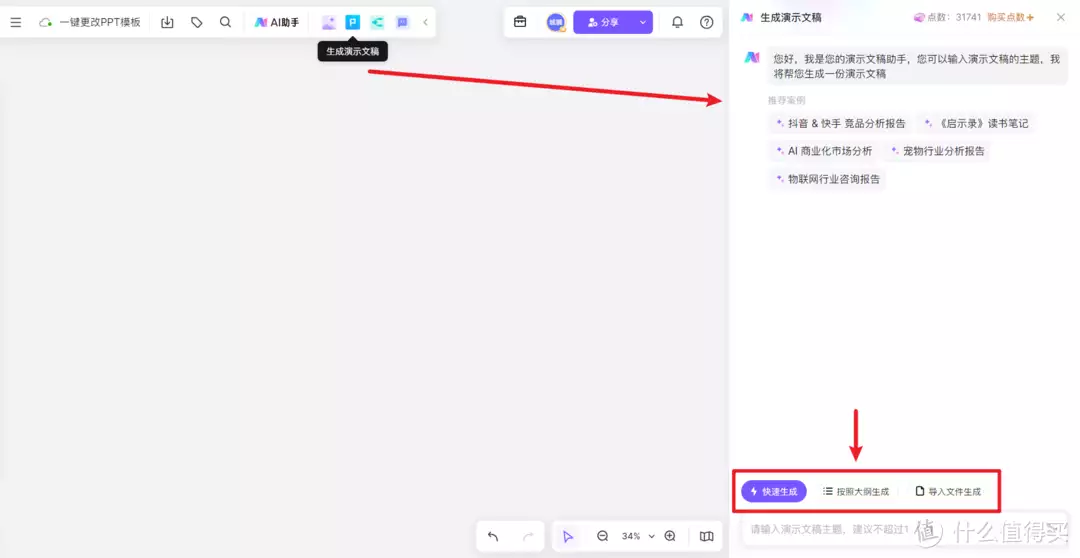Select example 《启示录》读书笔记
This screenshot has height=558, width=1080.
point(977,123)
